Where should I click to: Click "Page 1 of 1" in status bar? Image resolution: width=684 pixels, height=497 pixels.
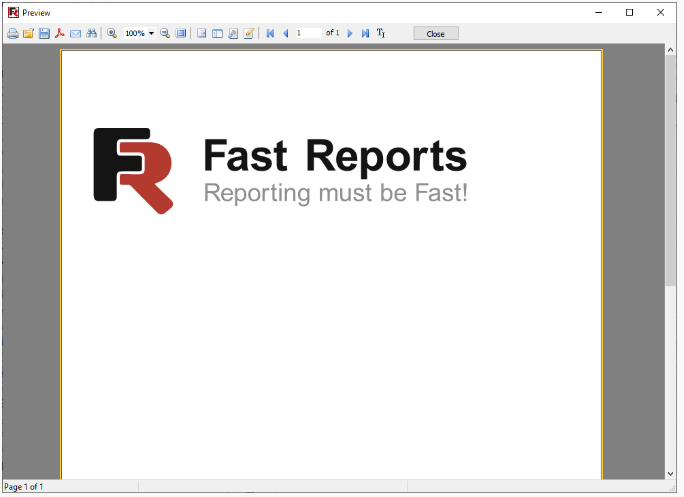[24, 487]
